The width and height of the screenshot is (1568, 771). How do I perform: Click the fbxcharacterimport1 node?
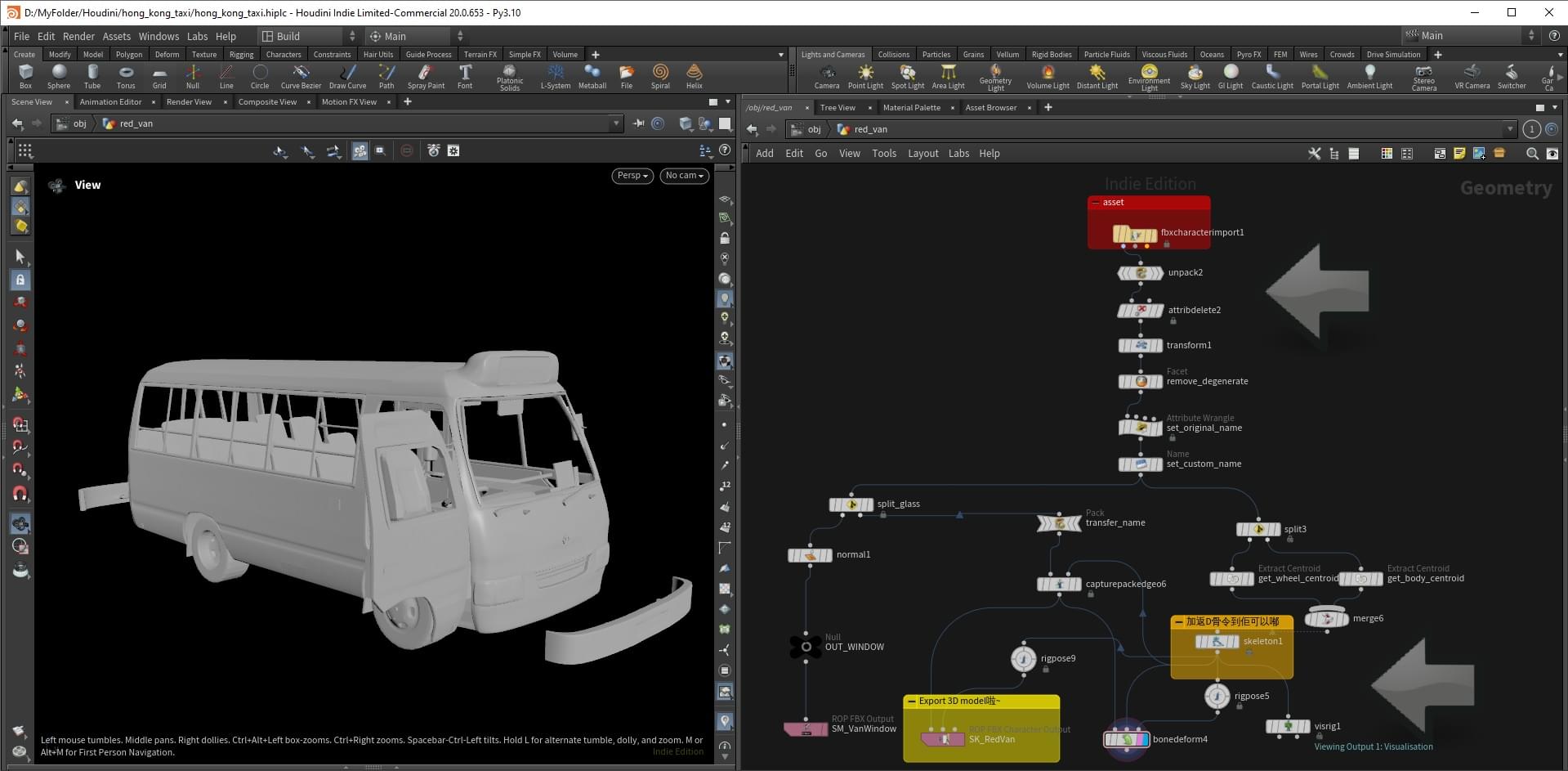pos(1135,234)
